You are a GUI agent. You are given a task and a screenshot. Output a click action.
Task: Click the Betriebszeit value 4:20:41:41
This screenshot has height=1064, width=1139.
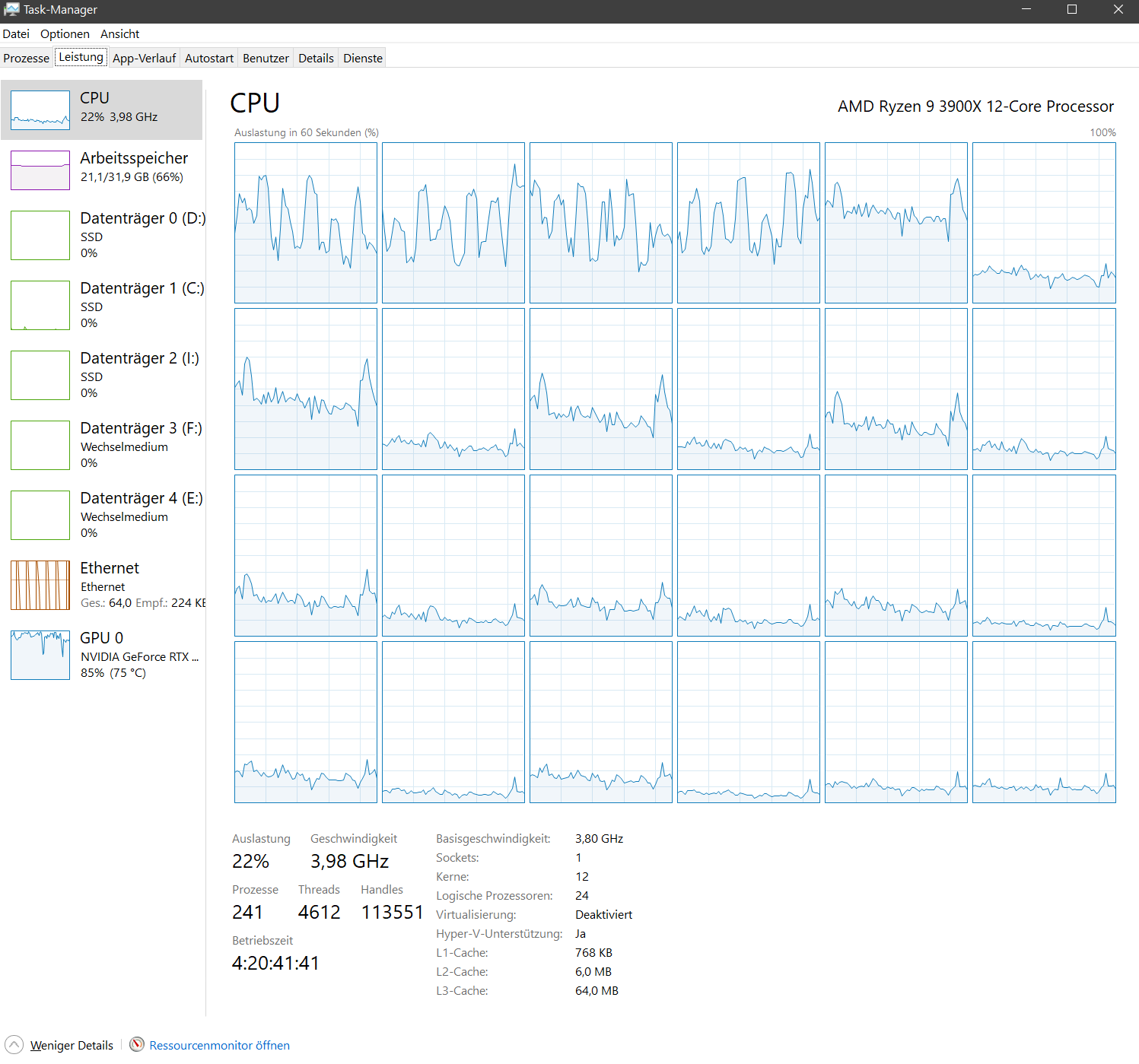pyautogui.click(x=275, y=963)
